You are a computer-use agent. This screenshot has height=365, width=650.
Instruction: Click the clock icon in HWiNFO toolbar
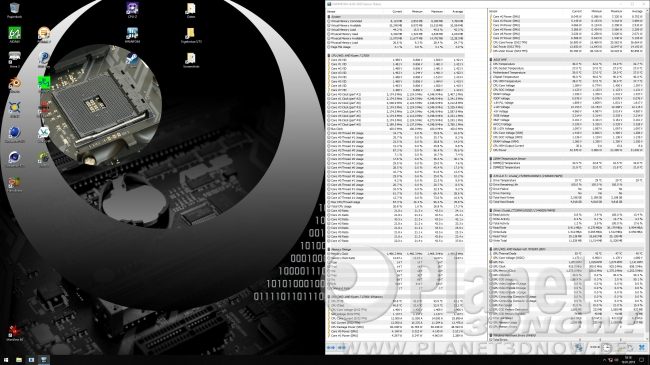(606, 348)
